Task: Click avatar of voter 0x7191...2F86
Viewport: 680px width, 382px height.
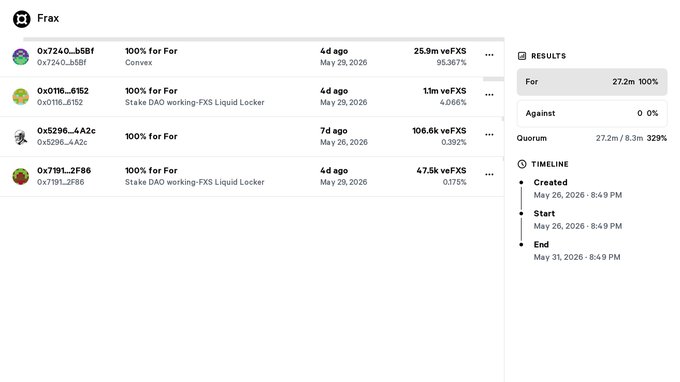Action: [x=21, y=176]
